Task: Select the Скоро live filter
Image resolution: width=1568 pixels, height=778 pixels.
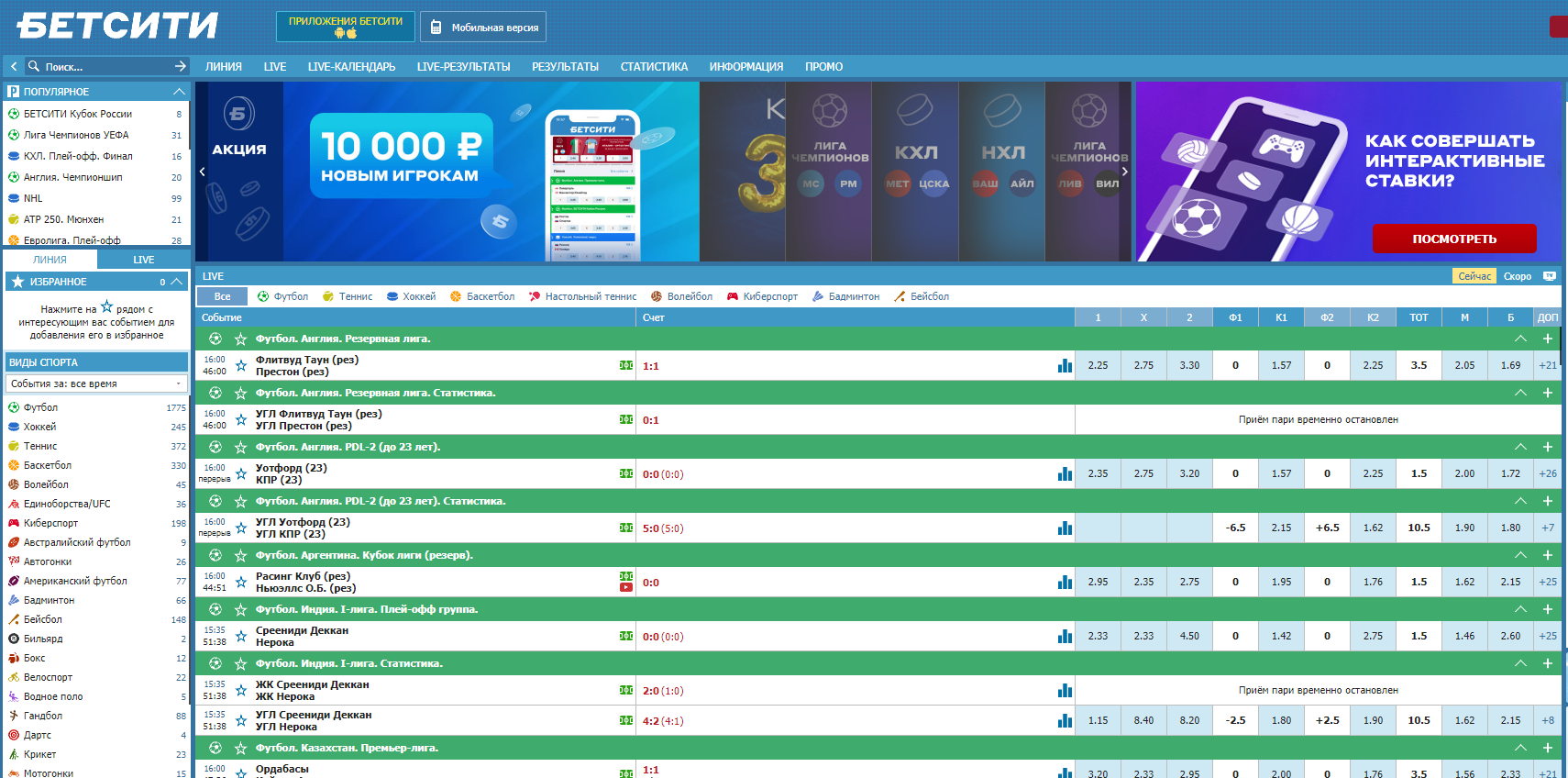Action: [1517, 276]
